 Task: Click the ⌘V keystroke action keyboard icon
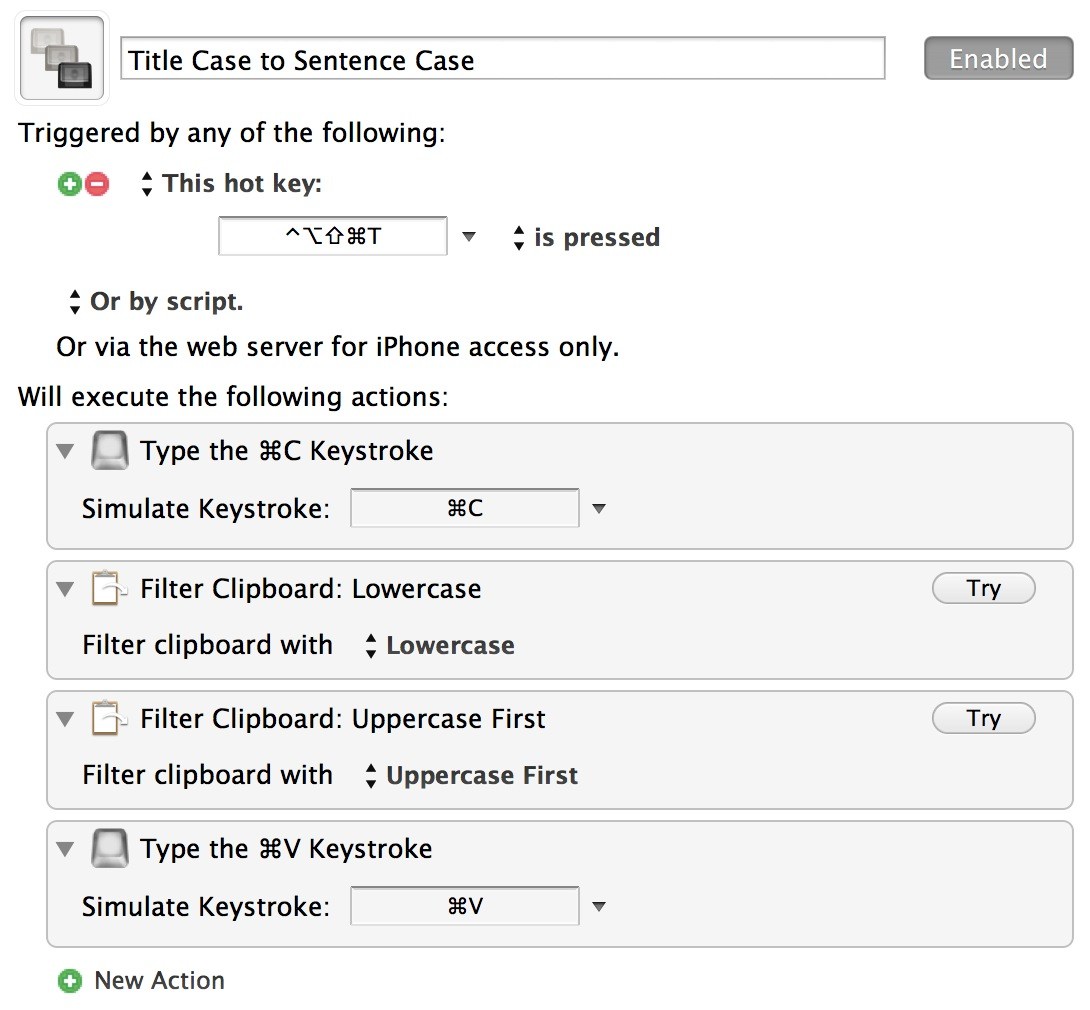(x=110, y=848)
